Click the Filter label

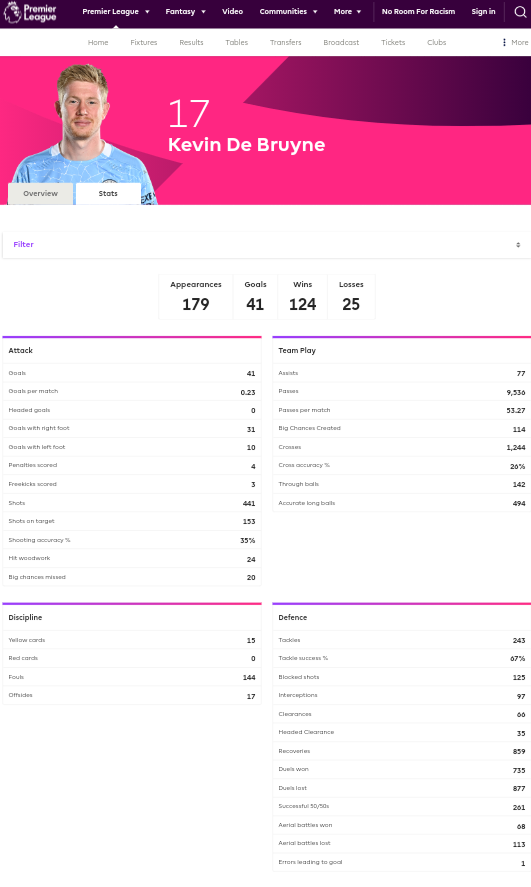point(24,244)
